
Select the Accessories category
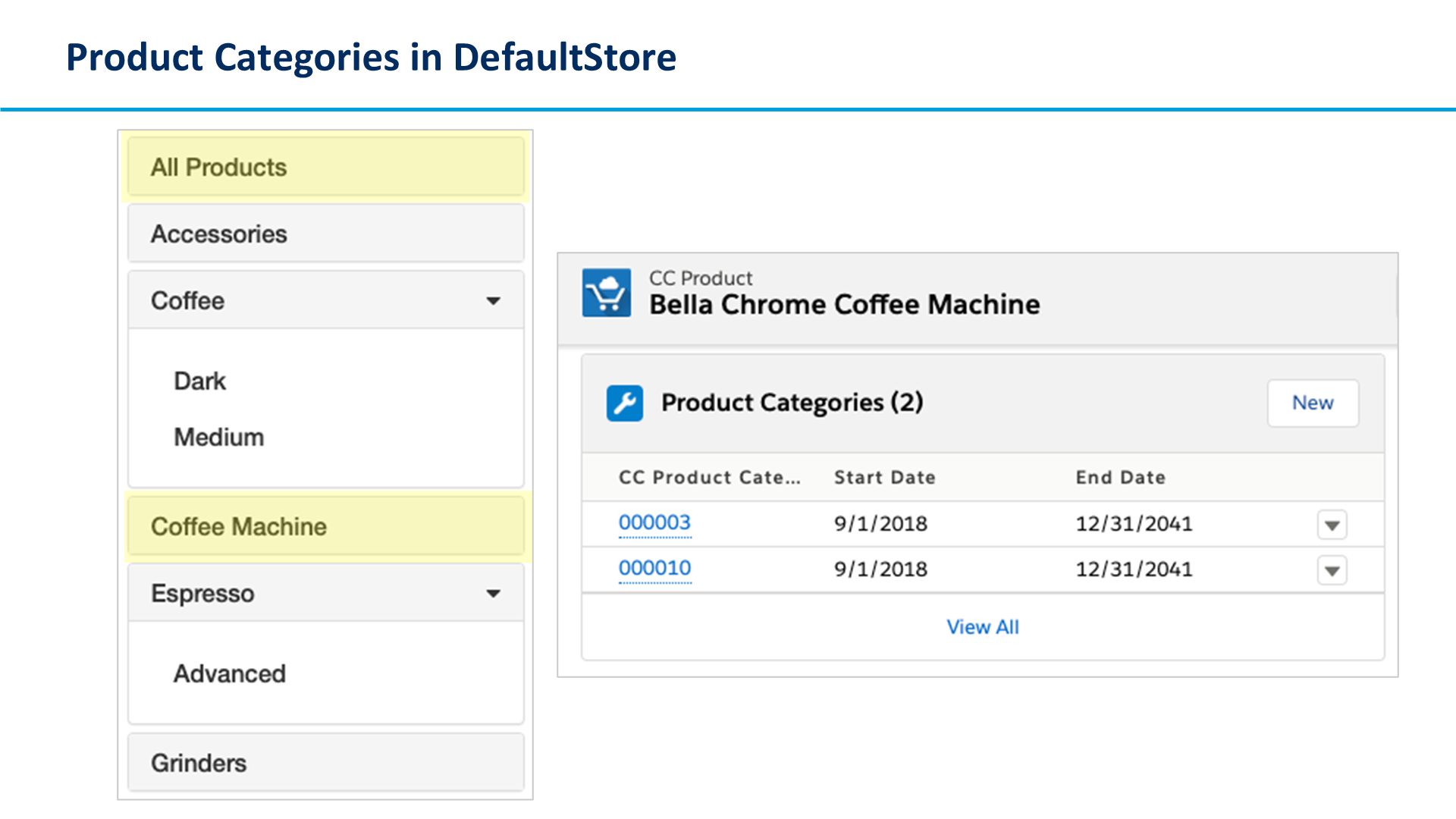[326, 234]
